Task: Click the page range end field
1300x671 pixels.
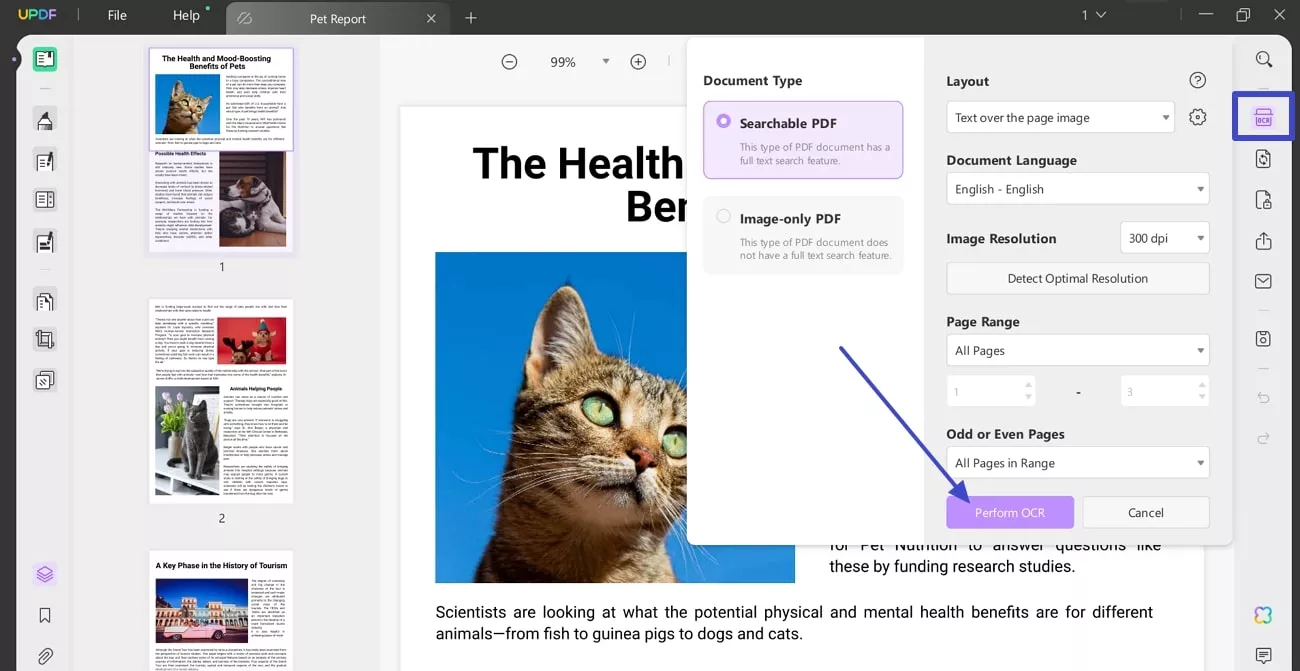Action: (1164, 391)
